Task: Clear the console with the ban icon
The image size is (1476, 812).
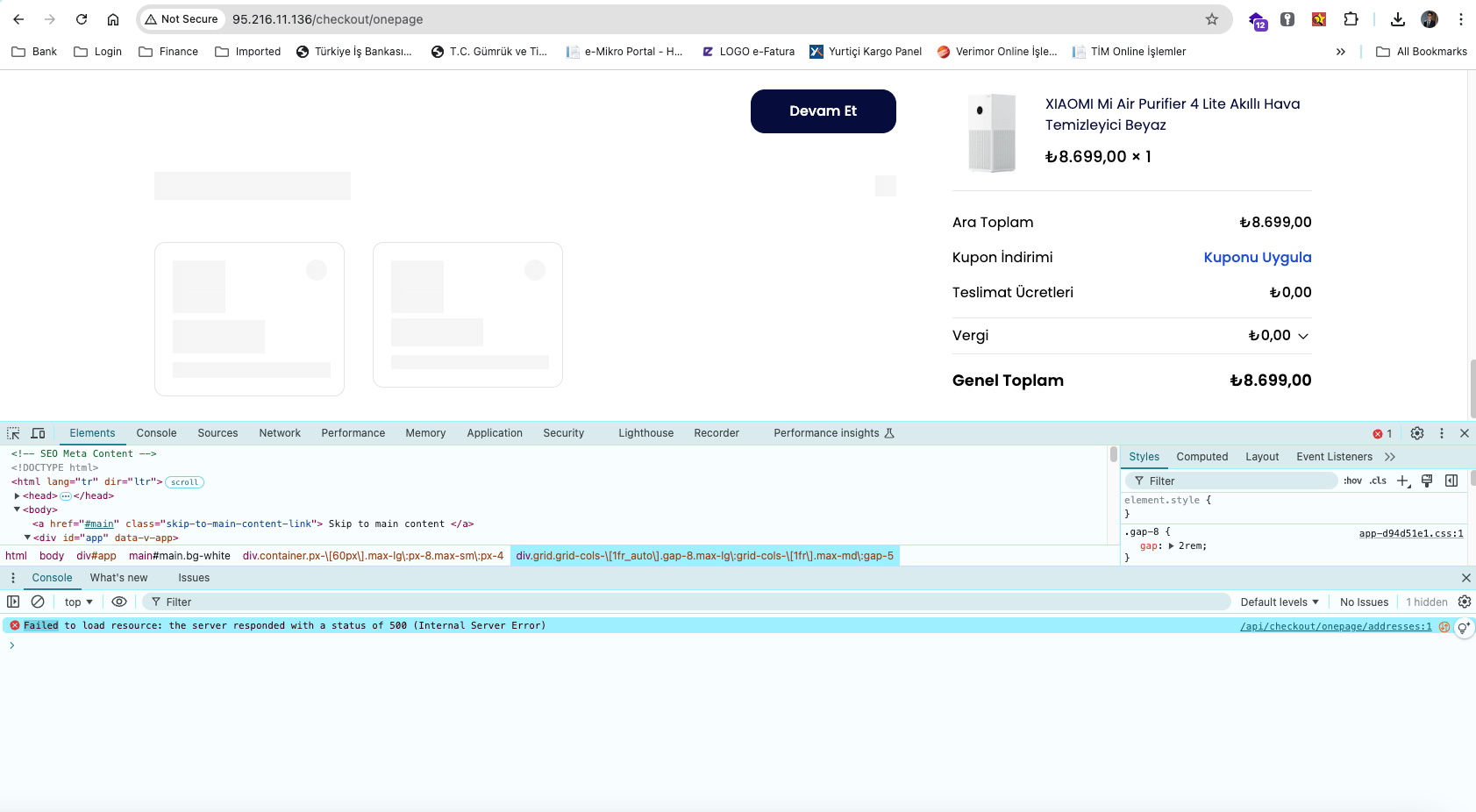Action: tap(38, 602)
